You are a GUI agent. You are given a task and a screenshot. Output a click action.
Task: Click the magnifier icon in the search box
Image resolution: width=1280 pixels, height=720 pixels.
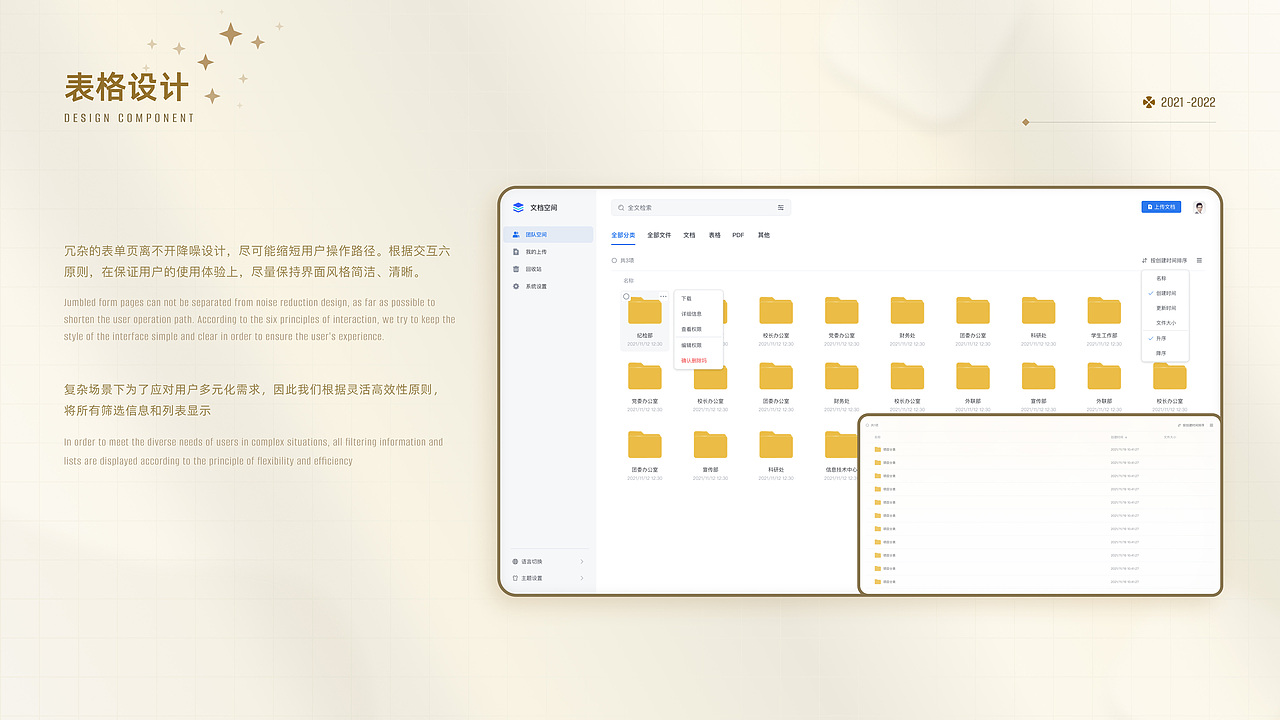click(x=620, y=207)
